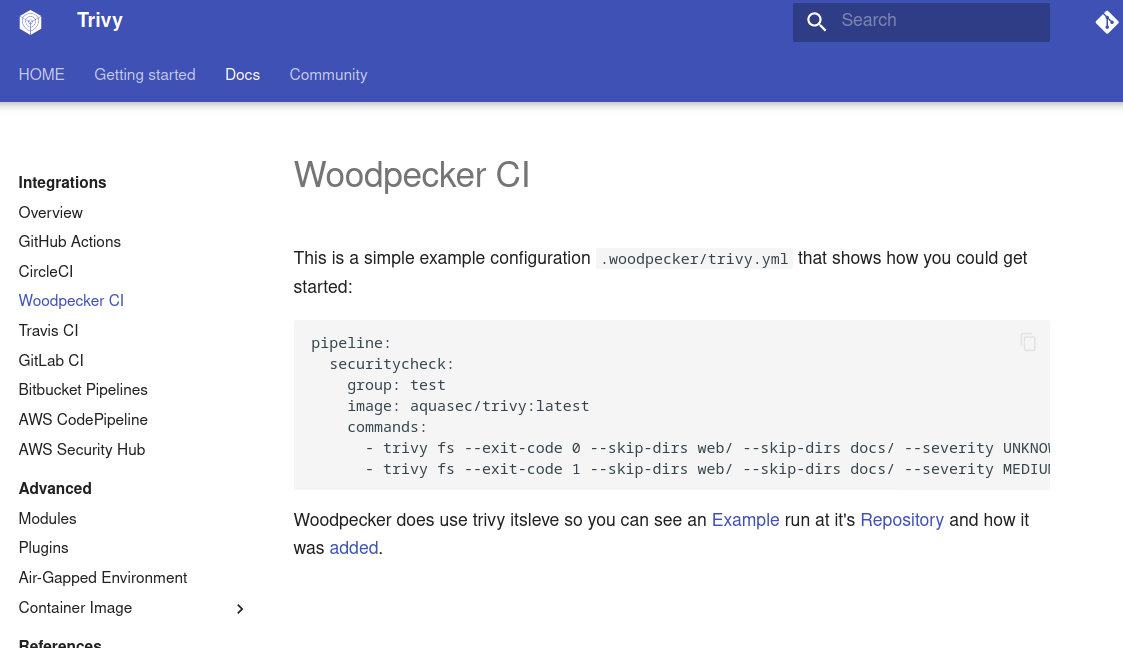Follow the Example link
Image resolution: width=1123 pixels, height=648 pixels.
[x=745, y=520]
